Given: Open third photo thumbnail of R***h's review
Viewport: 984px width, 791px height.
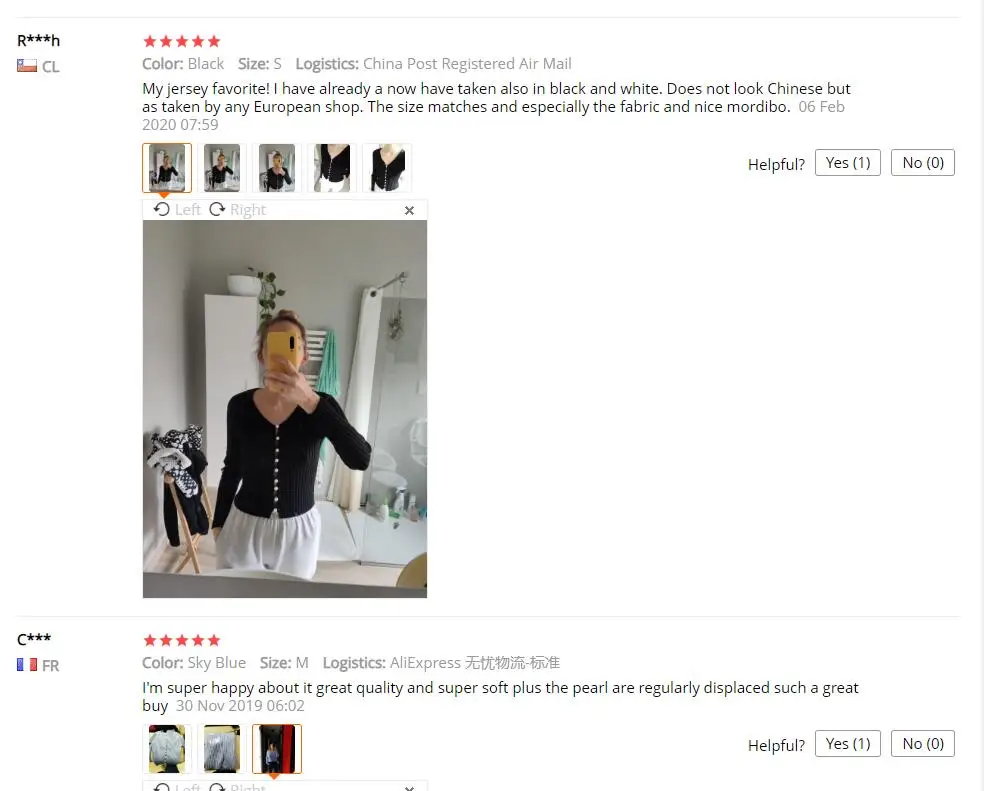Looking at the screenshot, I should pos(277,168).
